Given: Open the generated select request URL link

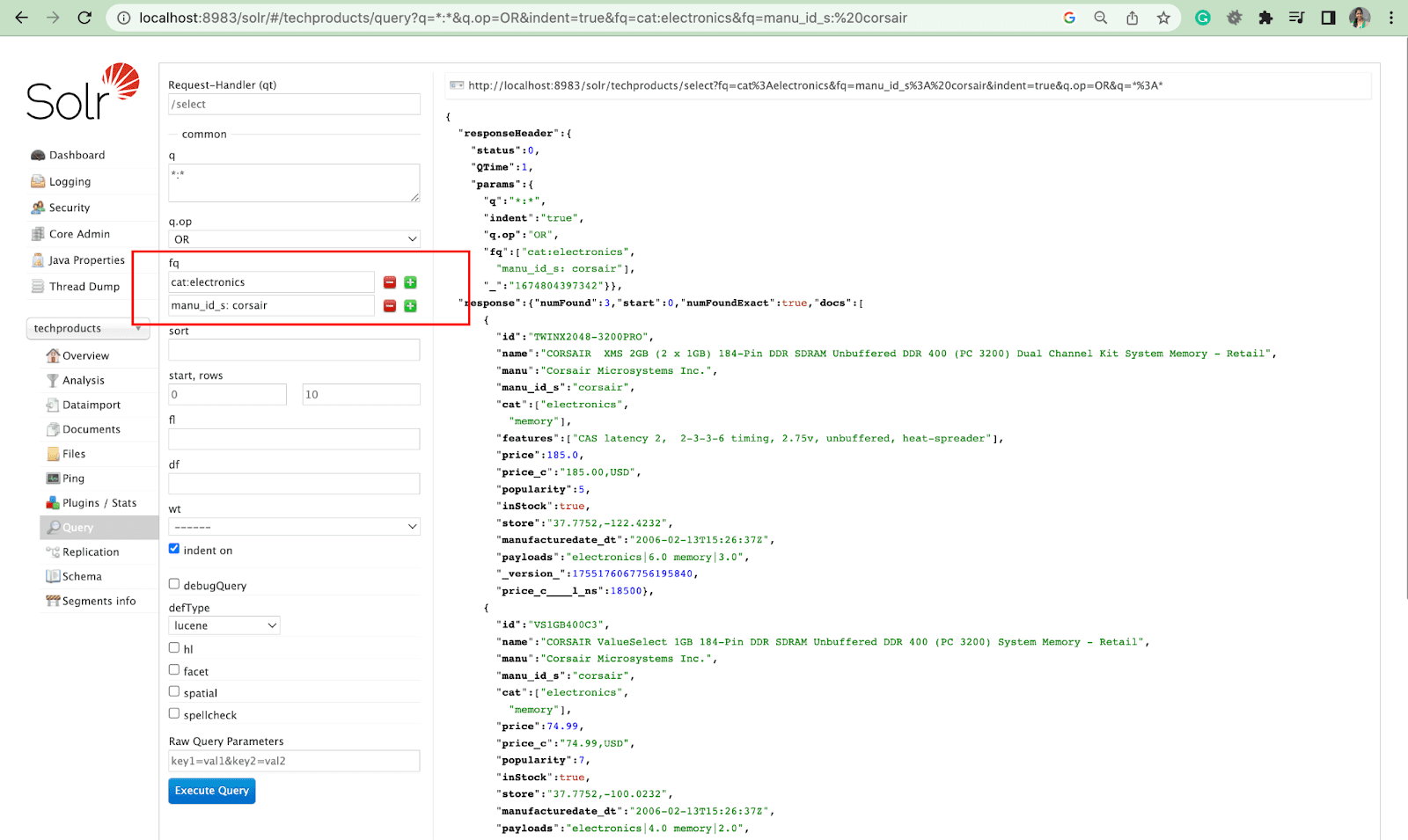Looking at the screenshot, I should pos(815,85).
